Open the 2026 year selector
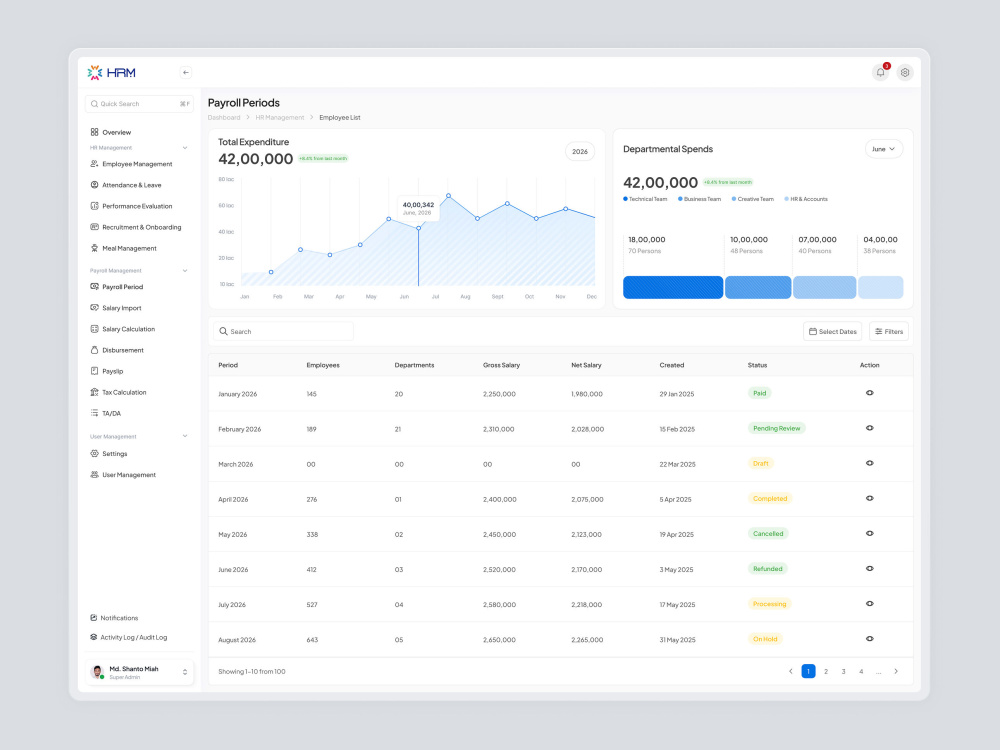The height and width of the screenshot is (750, 1000). tap(580, 152)
